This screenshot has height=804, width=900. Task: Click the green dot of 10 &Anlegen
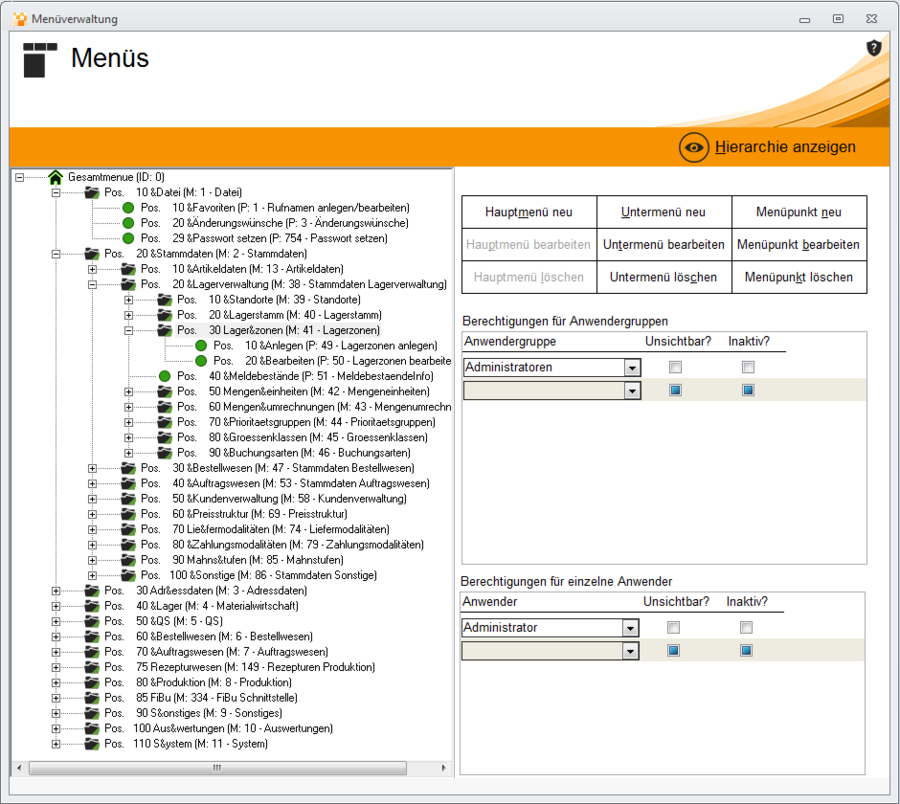click(201, 345)
